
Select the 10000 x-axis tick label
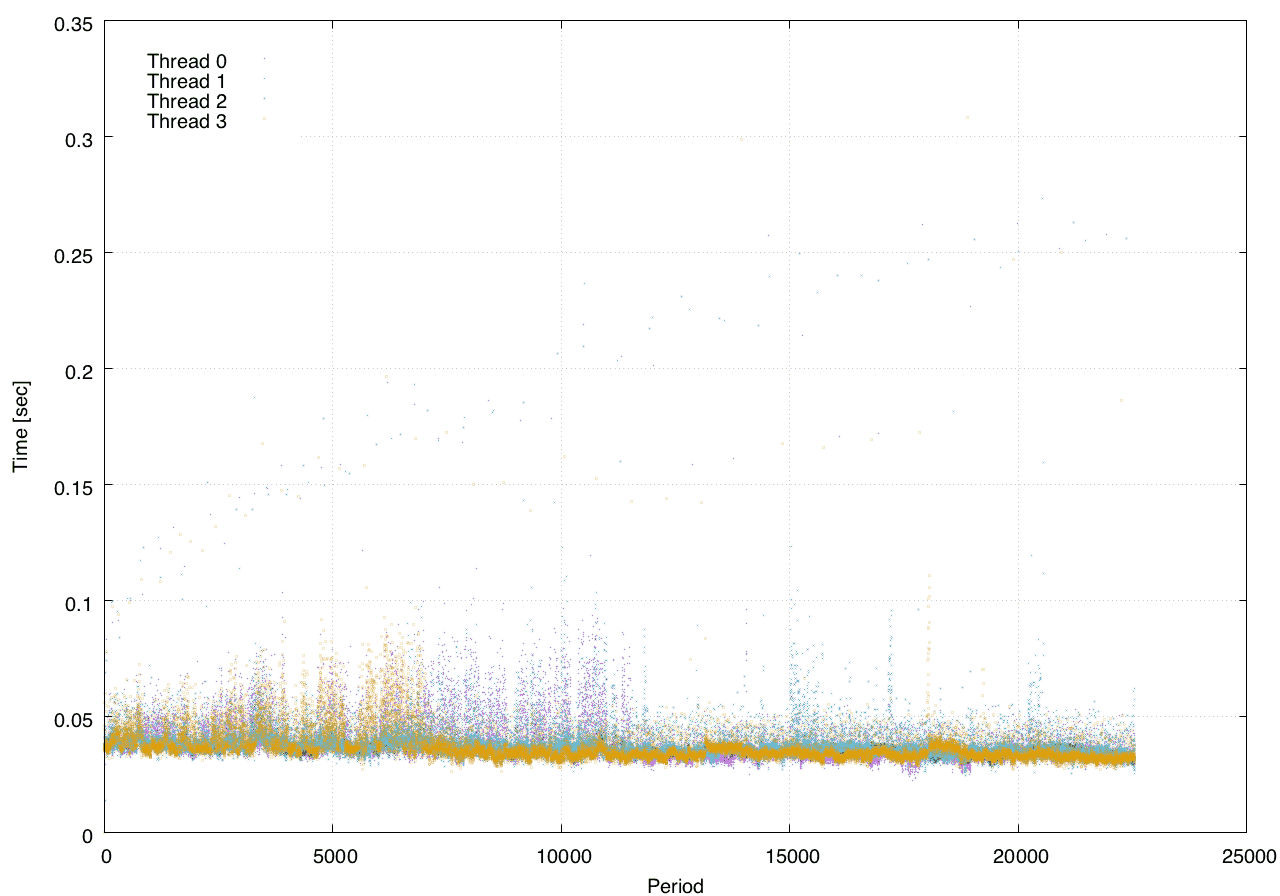(x=561, y=856)
